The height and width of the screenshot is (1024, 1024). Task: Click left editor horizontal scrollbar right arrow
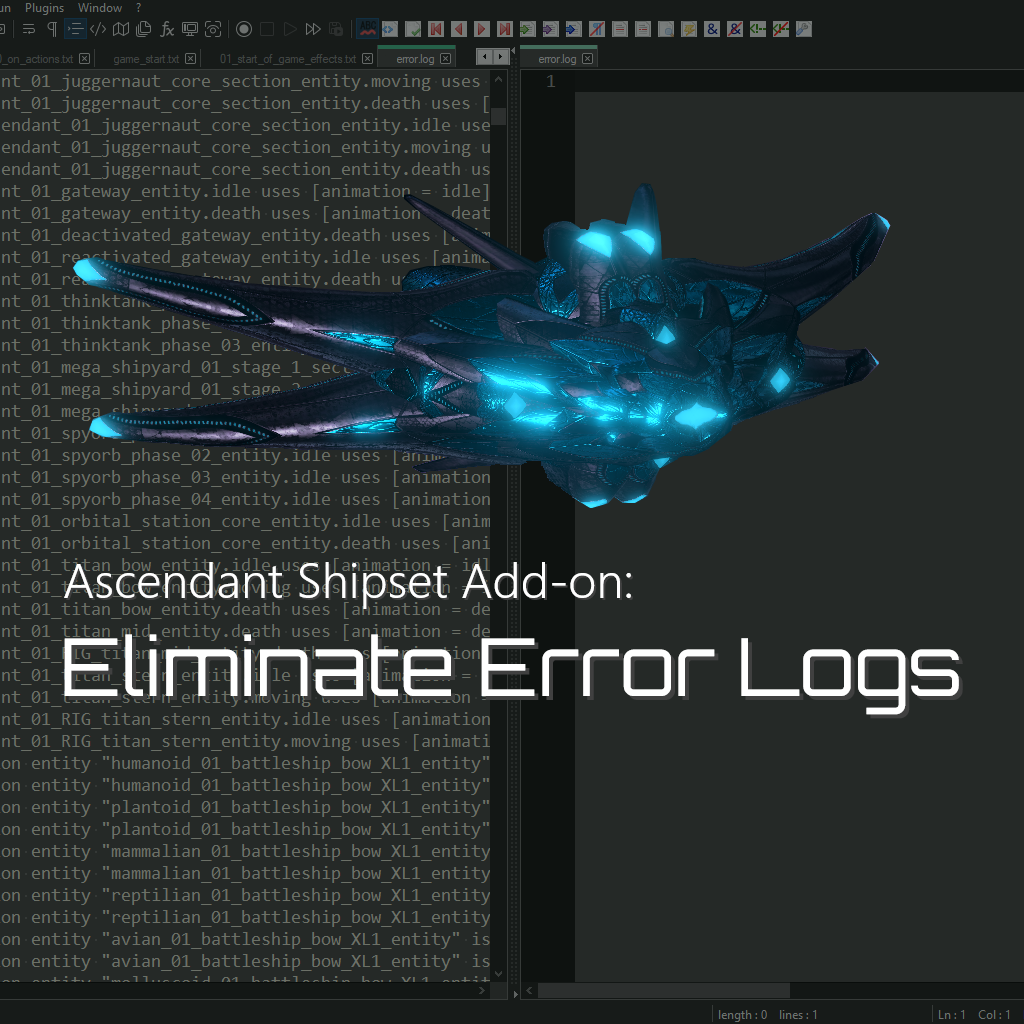coord(482,991)
